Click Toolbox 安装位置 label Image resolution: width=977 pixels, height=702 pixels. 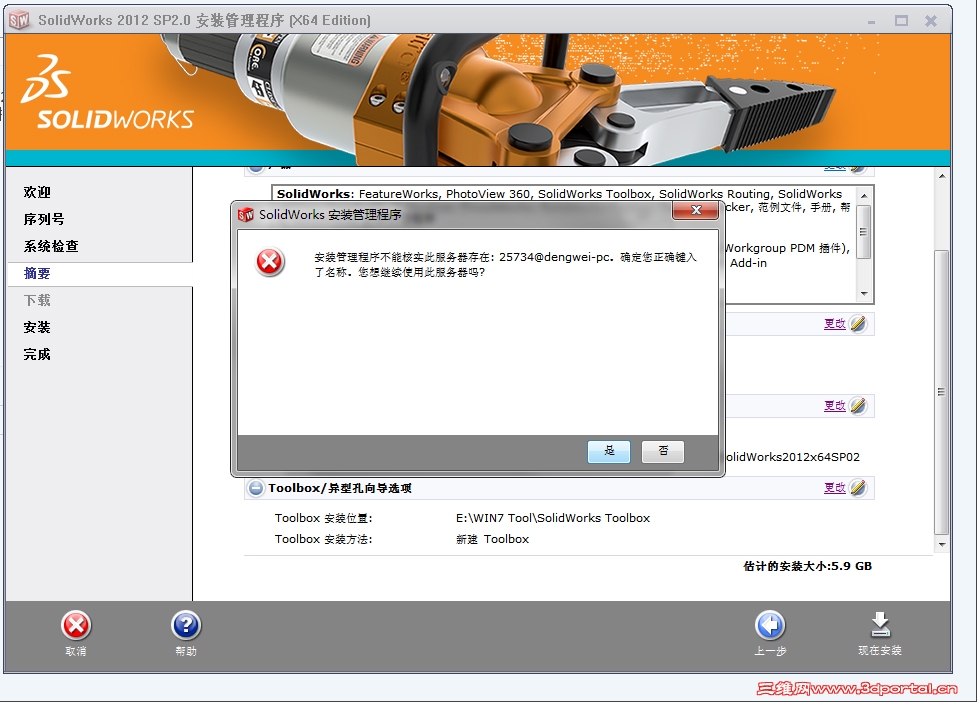[323, 518]
